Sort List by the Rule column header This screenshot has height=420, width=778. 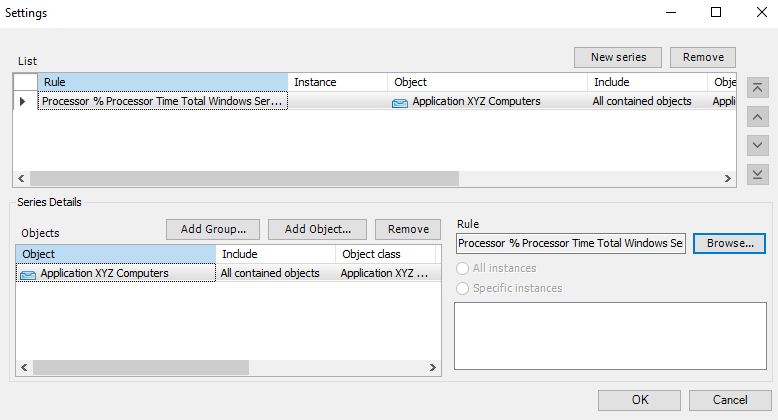(163, 82)
